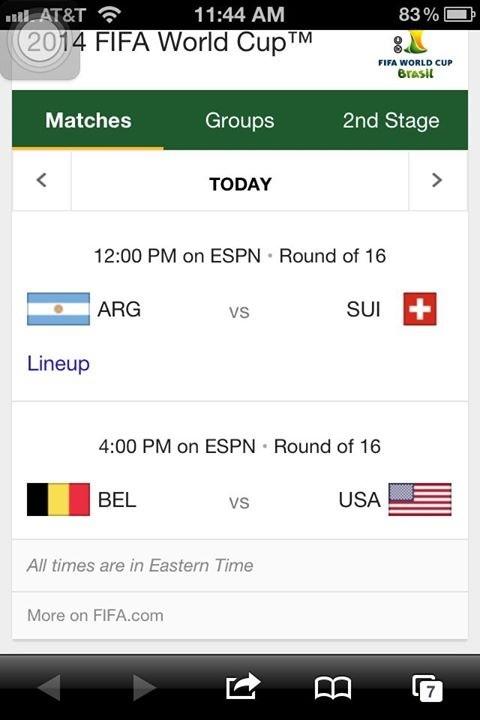Tap the Safari share icon
480x720 pixels.
point(243,686)
